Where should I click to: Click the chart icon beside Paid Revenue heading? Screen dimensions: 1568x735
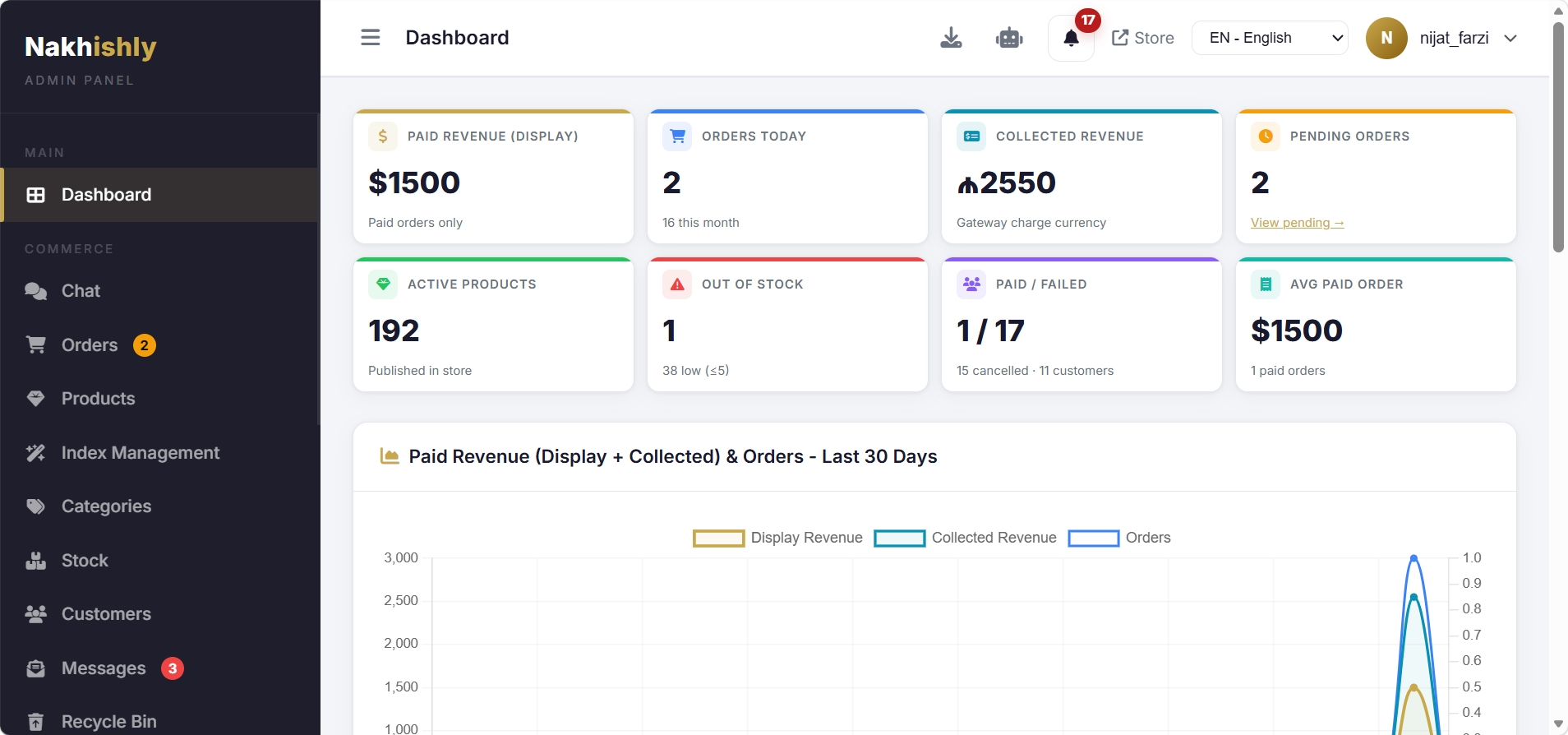pyautogui.click(x=390, y=456)
